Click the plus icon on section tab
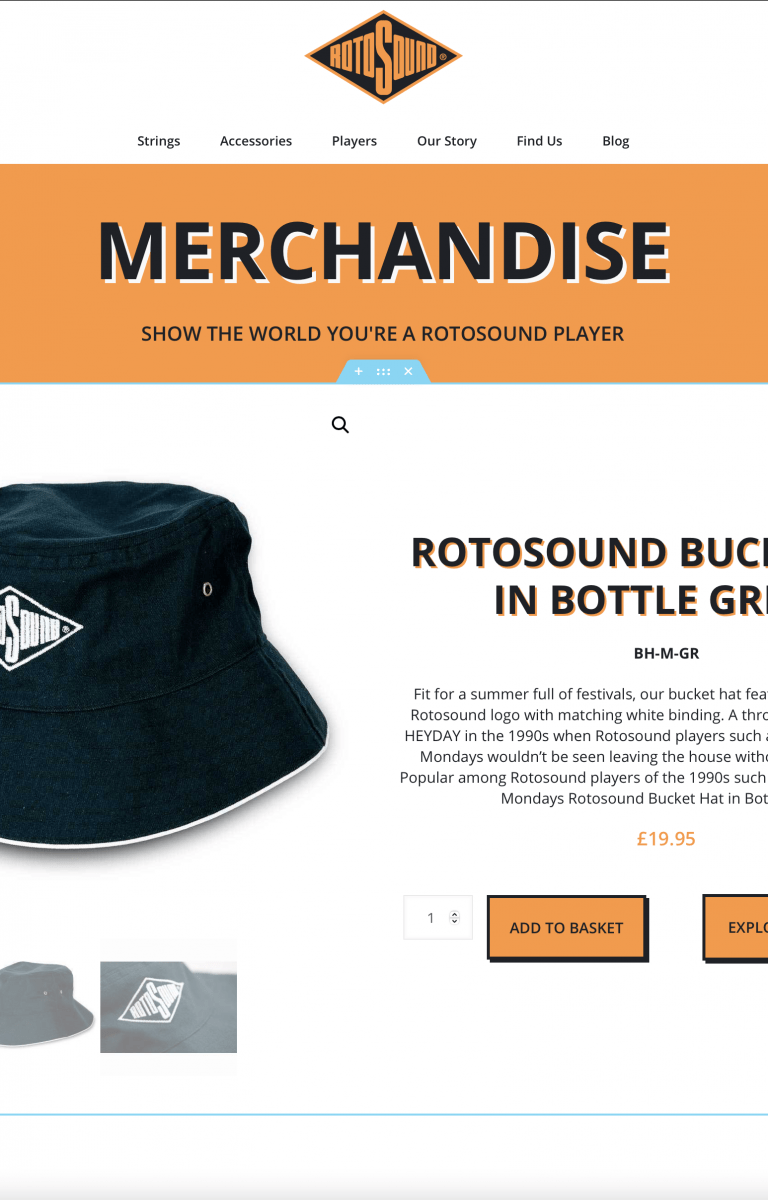 [359, 371]
